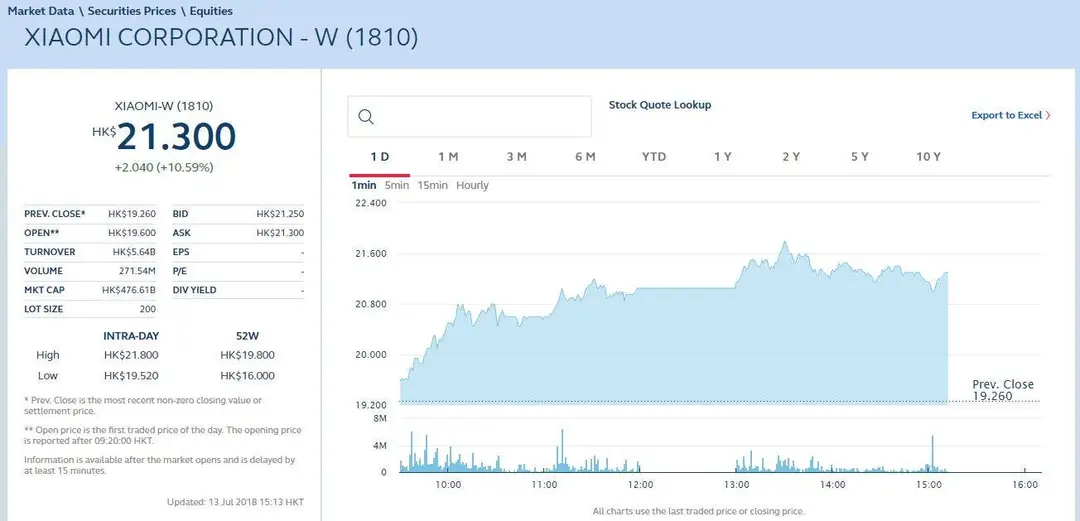This screenshot has width=1080, height=521.
Task: Click the BID value HK$21.250
Action: [x=280, y=214]
